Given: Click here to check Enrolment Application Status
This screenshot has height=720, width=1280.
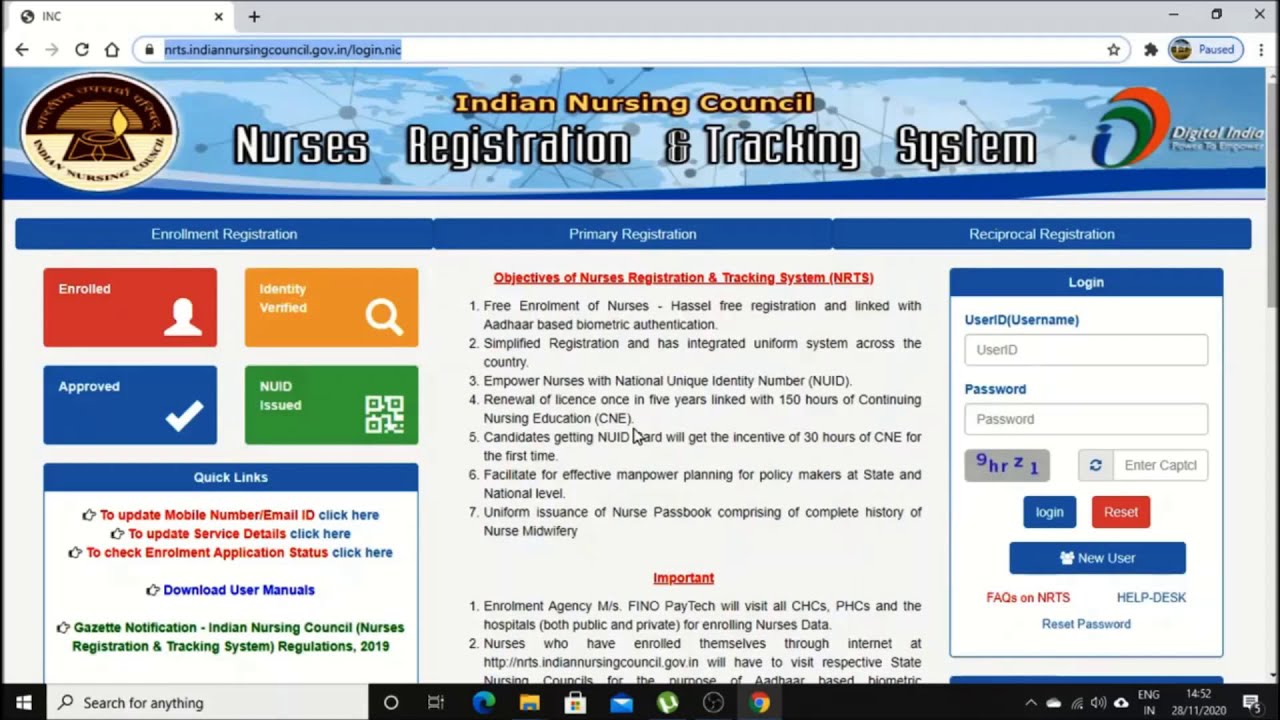Looking at the screenshot, I should [x=362, y=552].
